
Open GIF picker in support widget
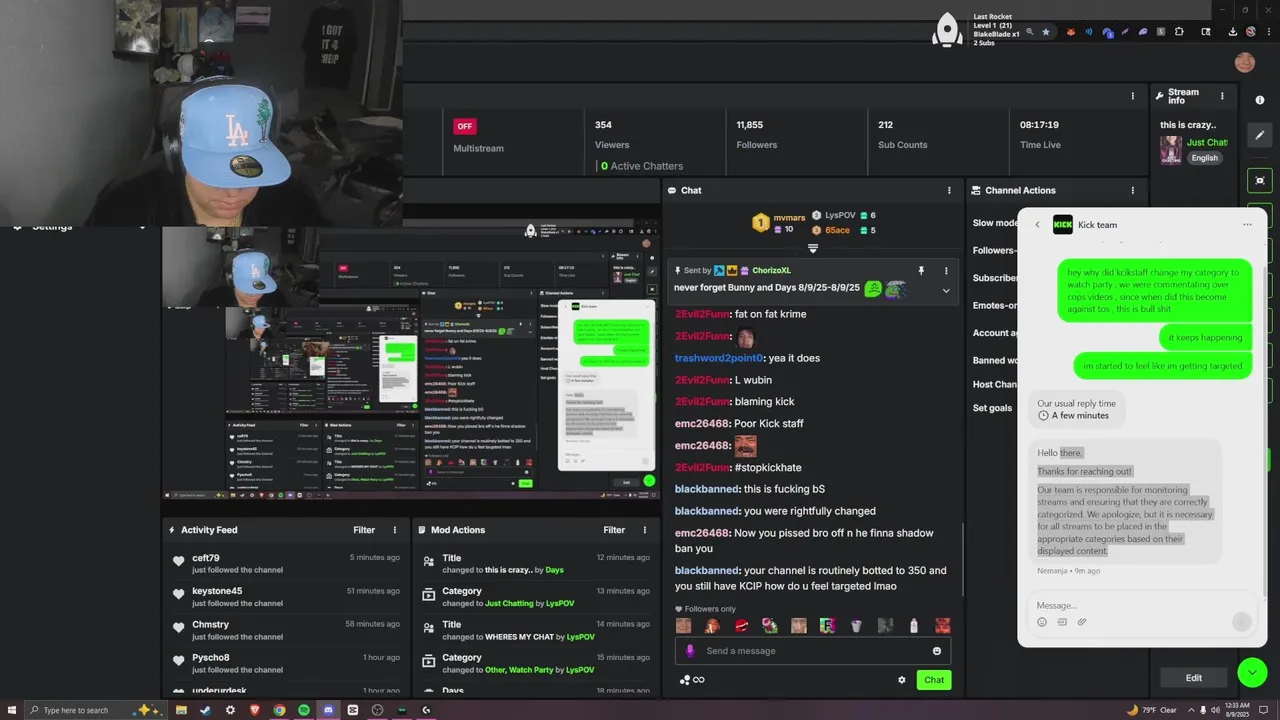coord(1062,622)
